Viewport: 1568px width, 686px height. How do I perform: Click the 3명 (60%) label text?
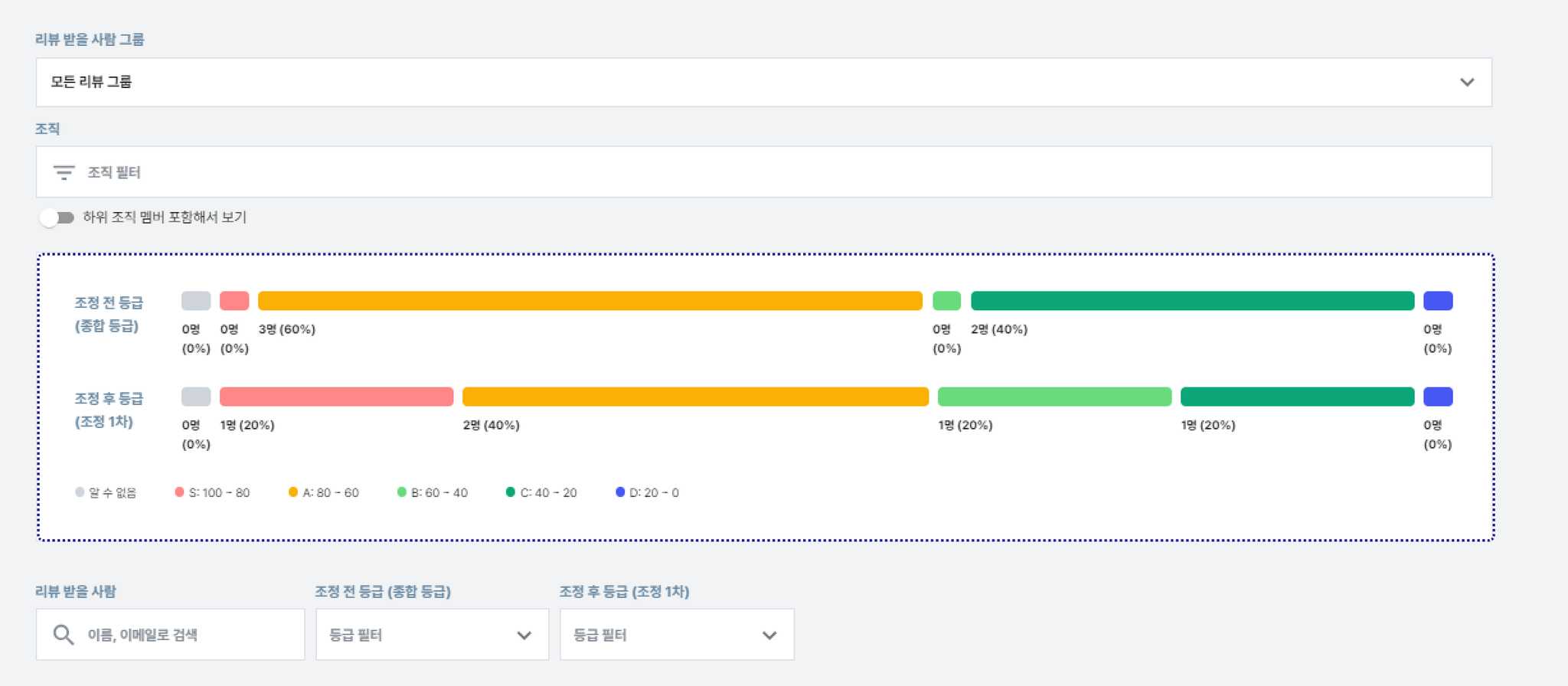[287, 329]
